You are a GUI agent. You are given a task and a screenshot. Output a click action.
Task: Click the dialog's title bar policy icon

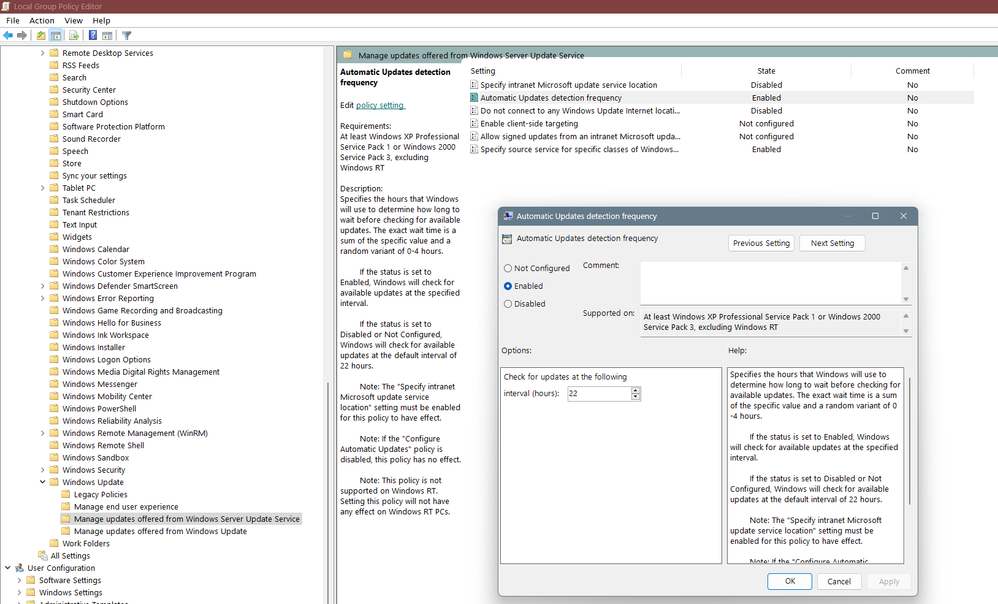pos(508,216)
